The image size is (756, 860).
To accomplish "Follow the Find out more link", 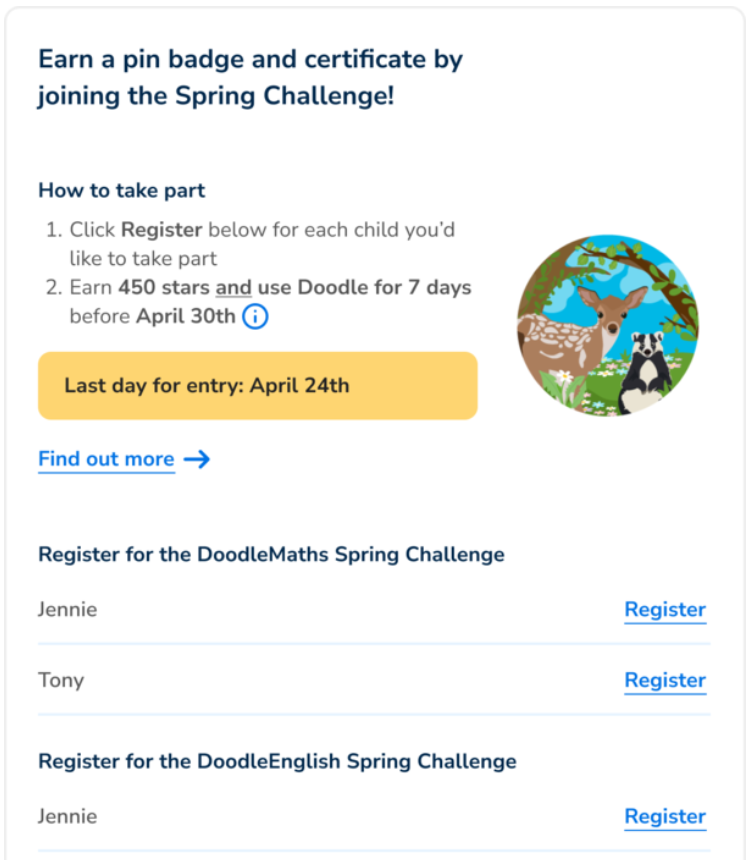I will pos(106,459).
